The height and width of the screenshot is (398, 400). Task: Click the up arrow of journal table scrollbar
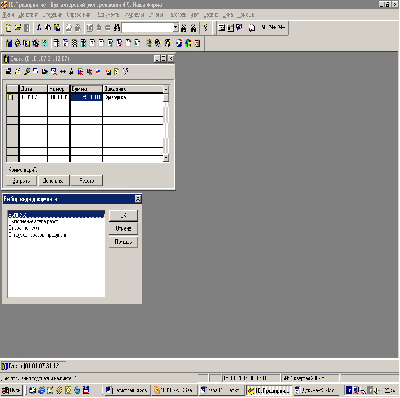pyautogui.click(x=166, y=89)
